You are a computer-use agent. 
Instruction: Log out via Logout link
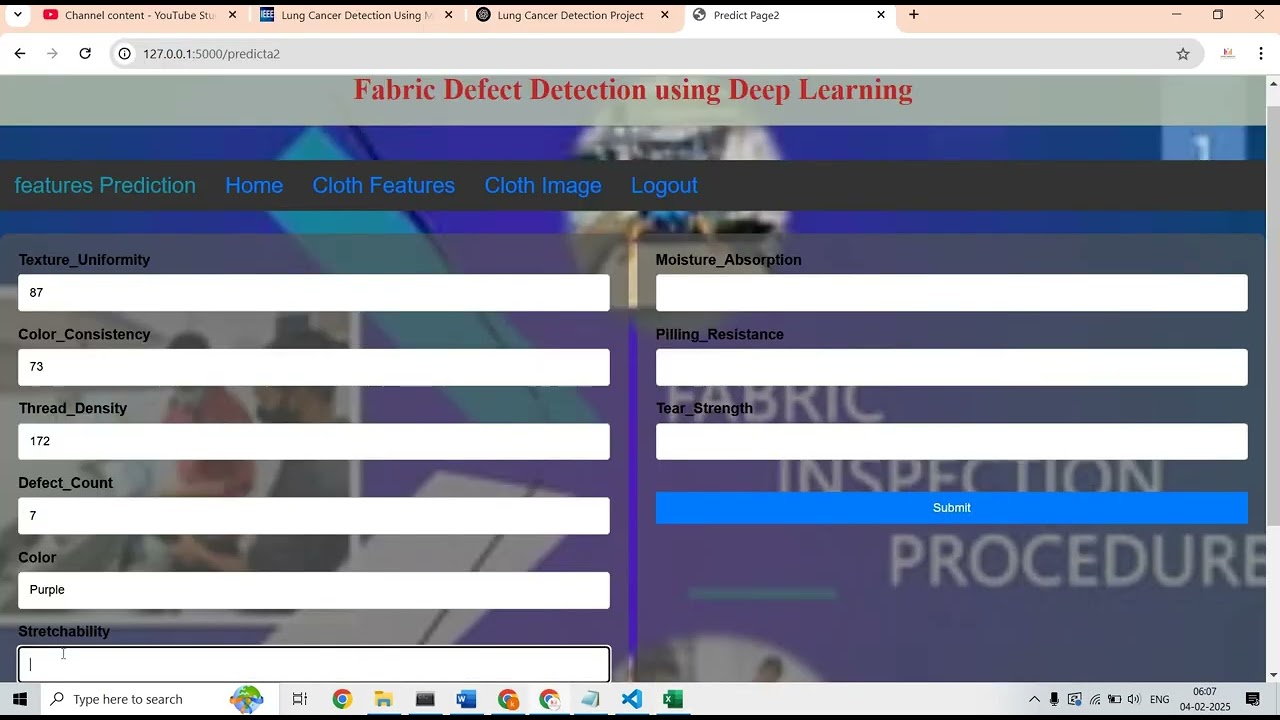coord(664,185)
